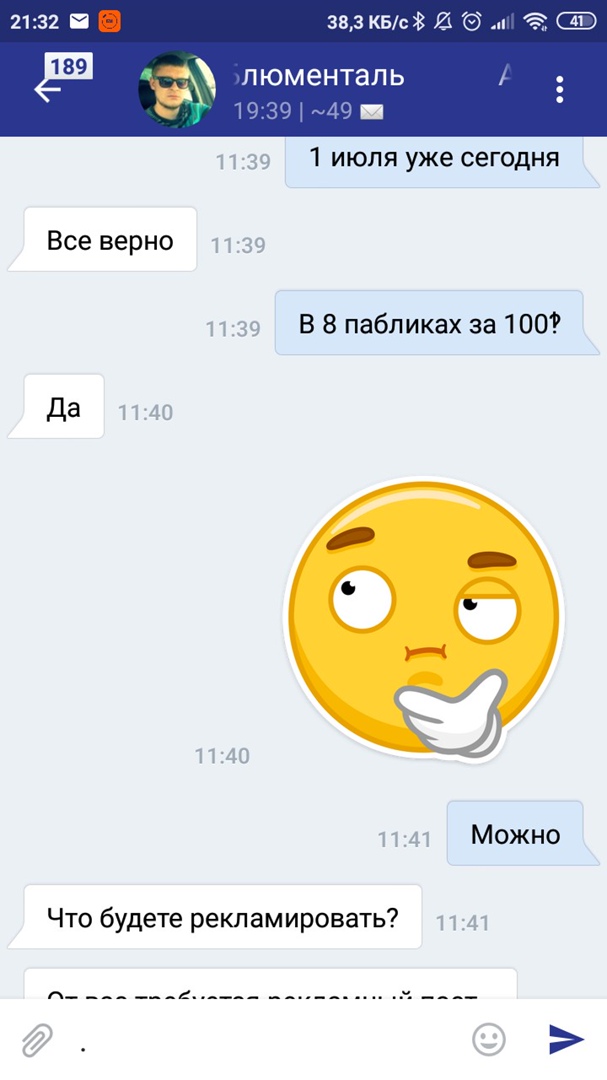Open the three-dot overflow menu

(x=559, y=90)
